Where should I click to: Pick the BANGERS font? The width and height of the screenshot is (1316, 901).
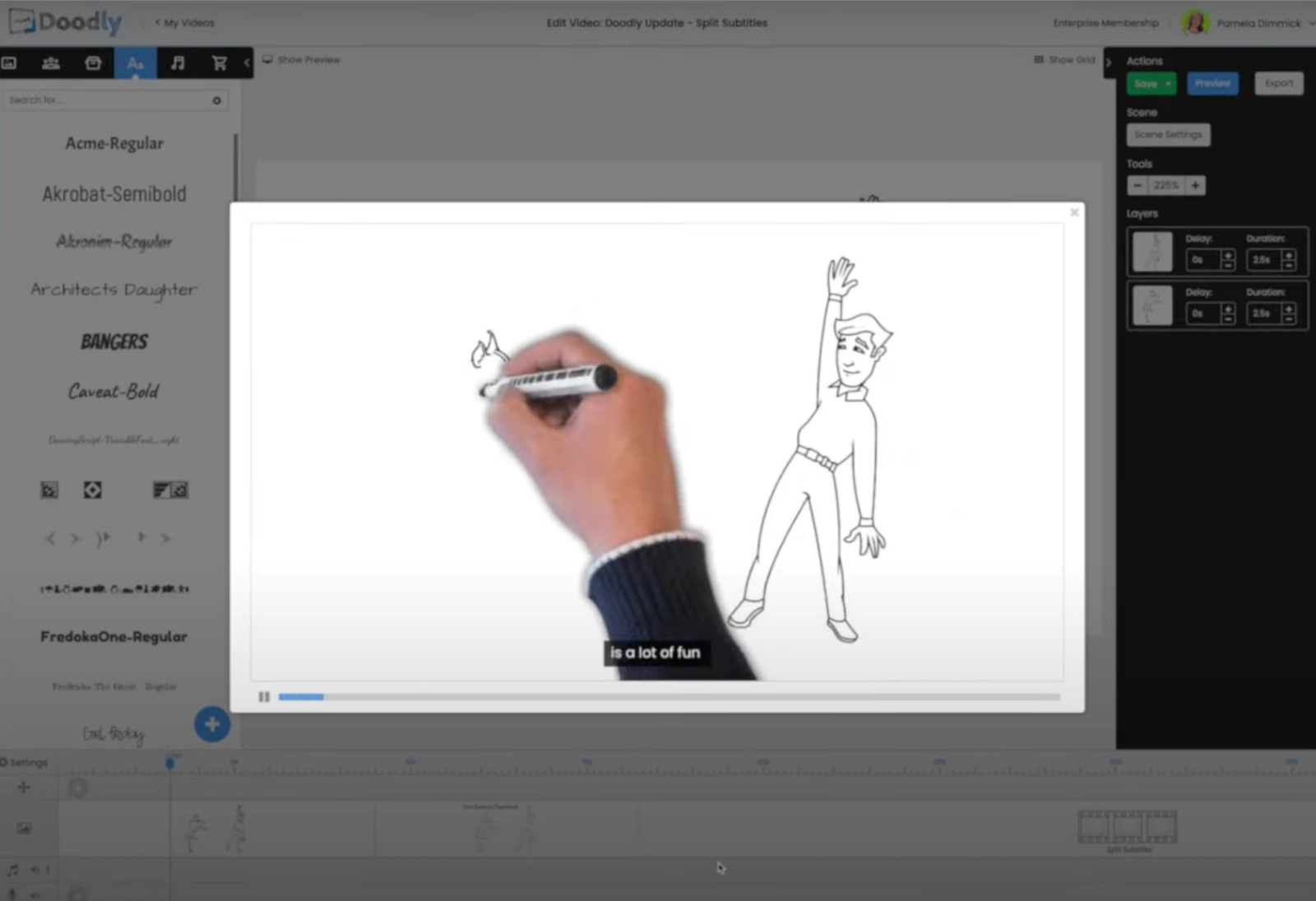(114, 341)
